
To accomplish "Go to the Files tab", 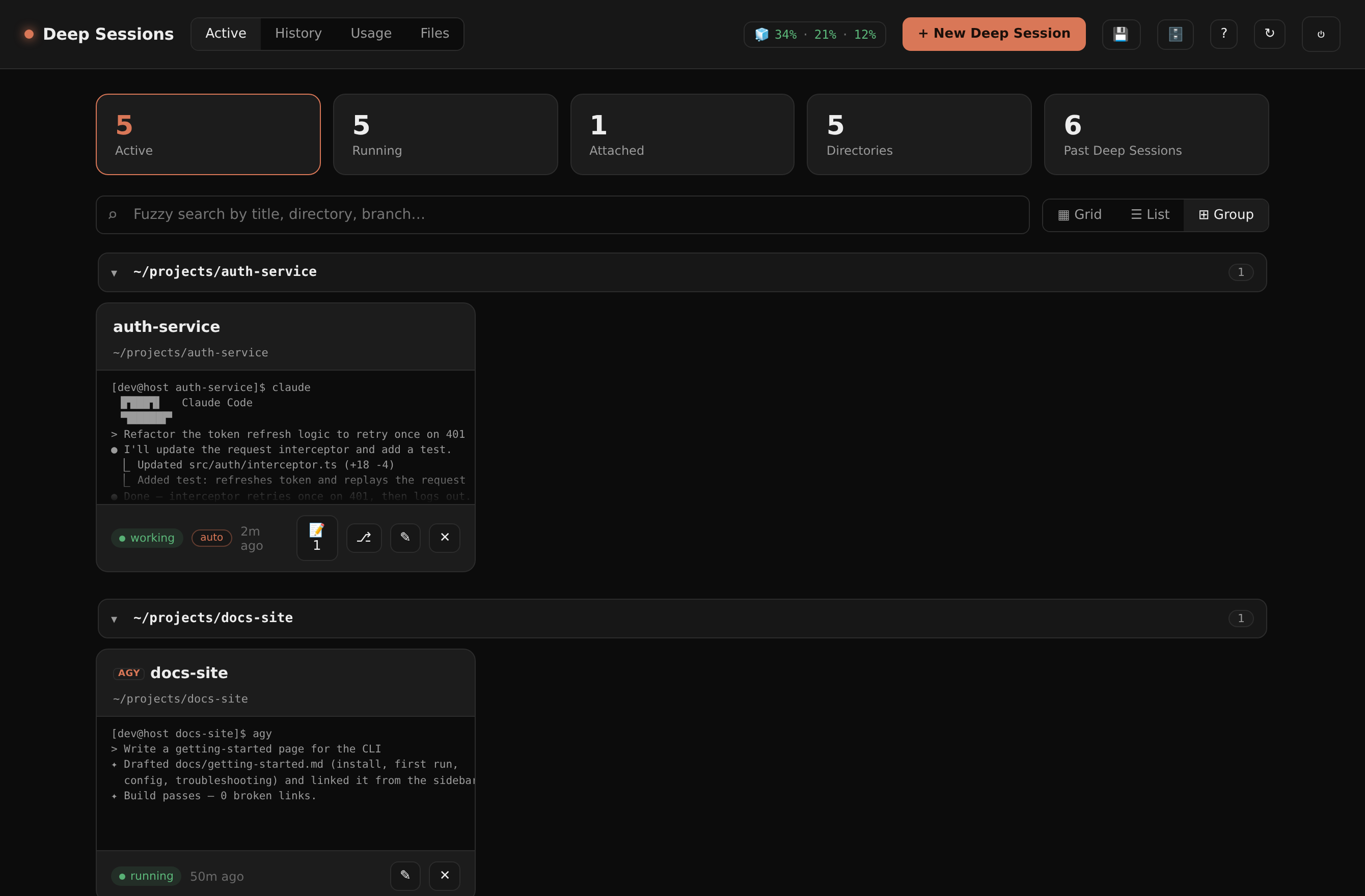I will [x=434, y=34].
